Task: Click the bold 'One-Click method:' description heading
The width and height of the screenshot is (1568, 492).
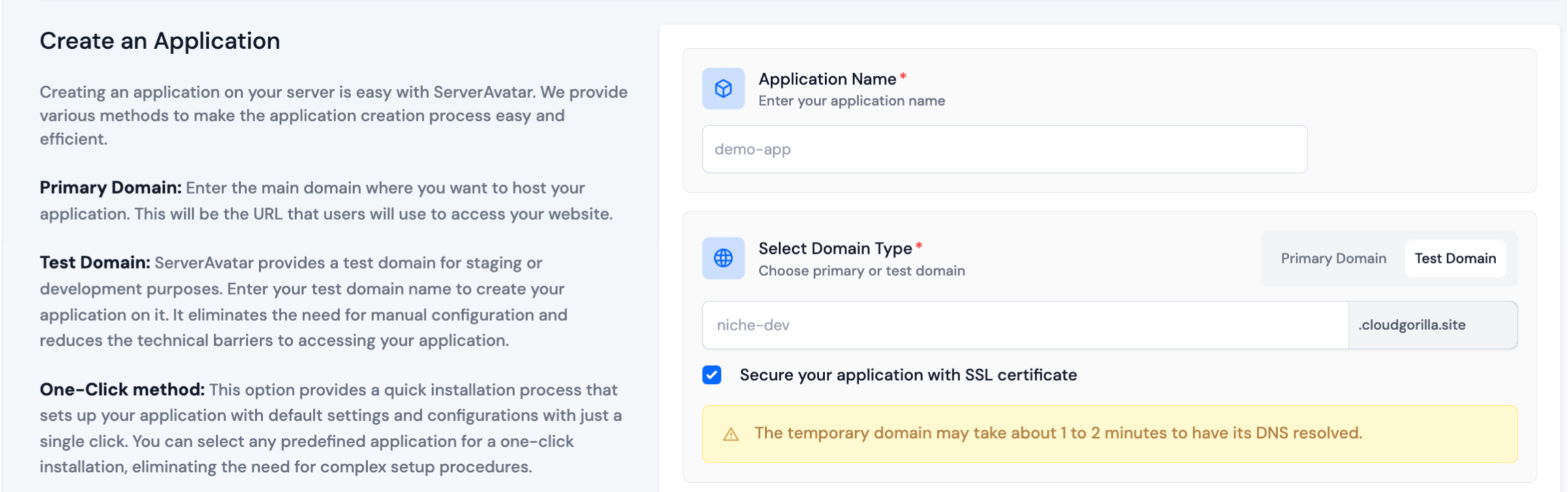Action: click(122, 390)
